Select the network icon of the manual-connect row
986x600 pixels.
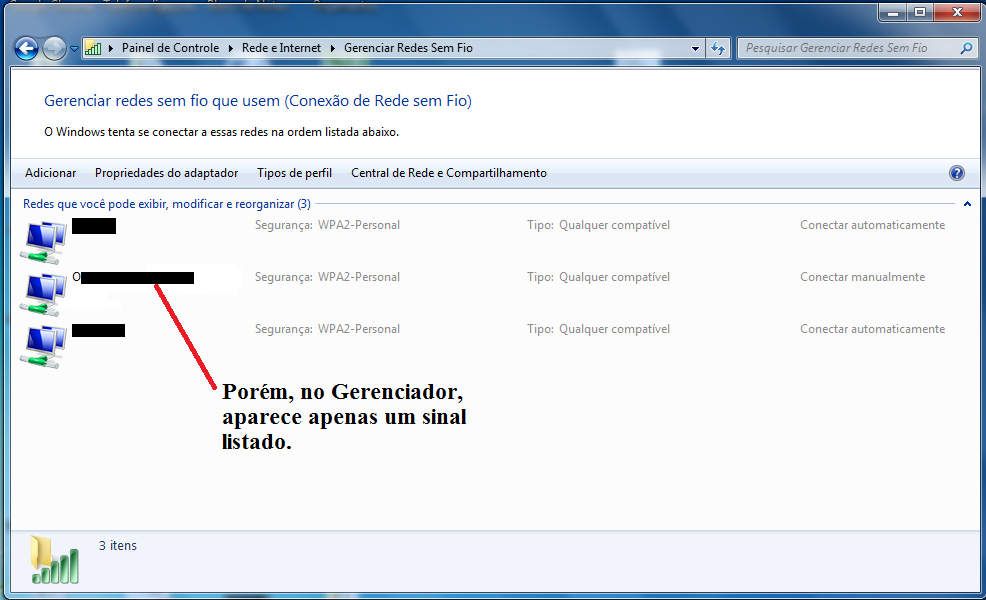(x=43, y=295)
